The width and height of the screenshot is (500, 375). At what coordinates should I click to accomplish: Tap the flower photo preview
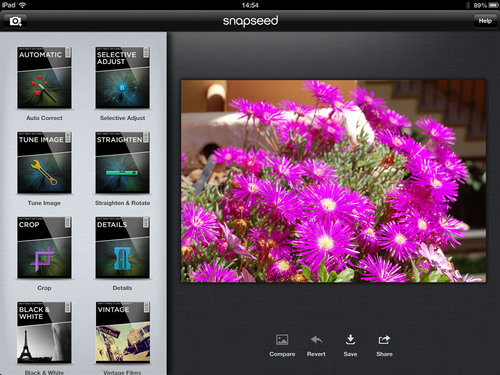coord(333,181)
